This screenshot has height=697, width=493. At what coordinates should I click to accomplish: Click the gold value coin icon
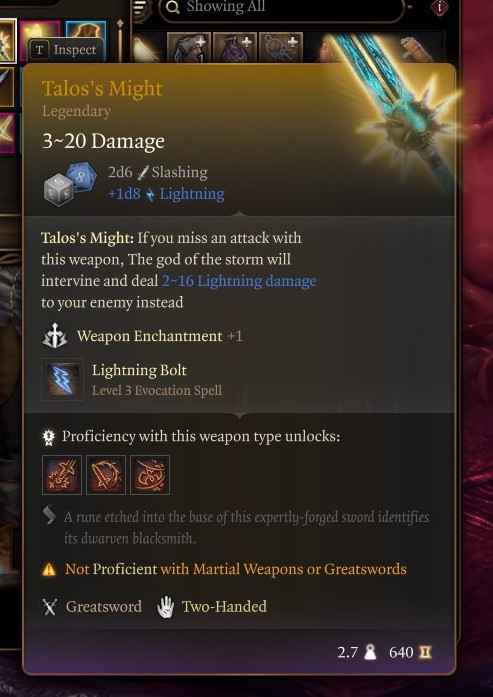coord(425,652)
